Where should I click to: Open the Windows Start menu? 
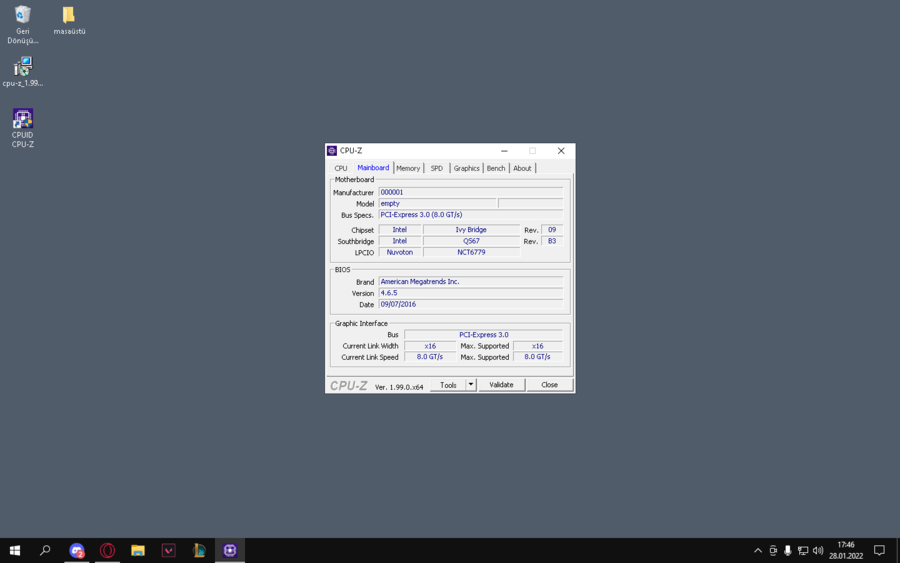15,550
